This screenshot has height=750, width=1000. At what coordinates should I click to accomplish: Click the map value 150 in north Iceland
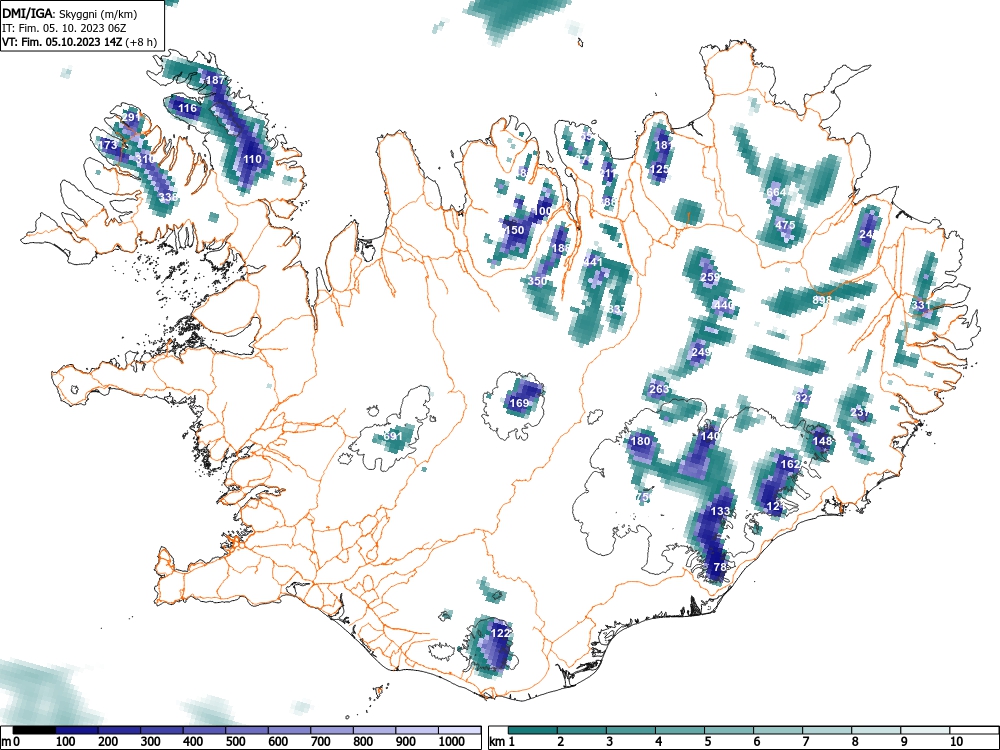(x=514, y=230)
